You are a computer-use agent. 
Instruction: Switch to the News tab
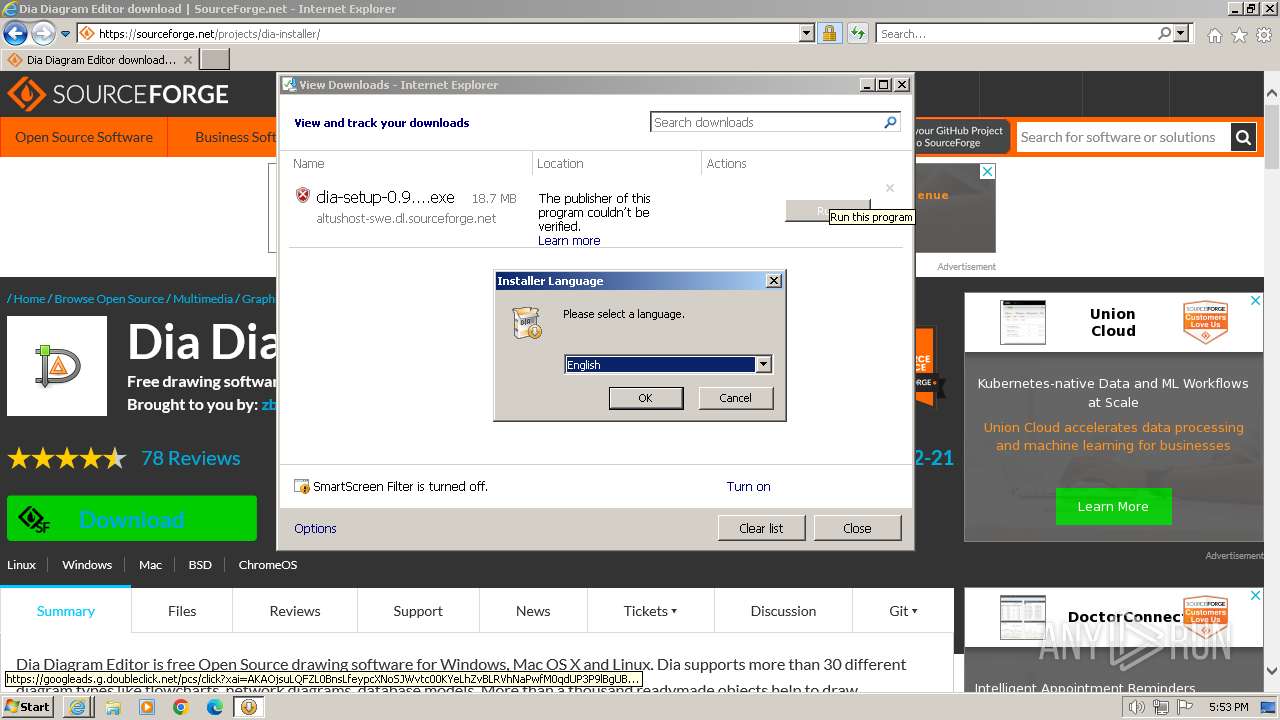[x=533, y=611]
